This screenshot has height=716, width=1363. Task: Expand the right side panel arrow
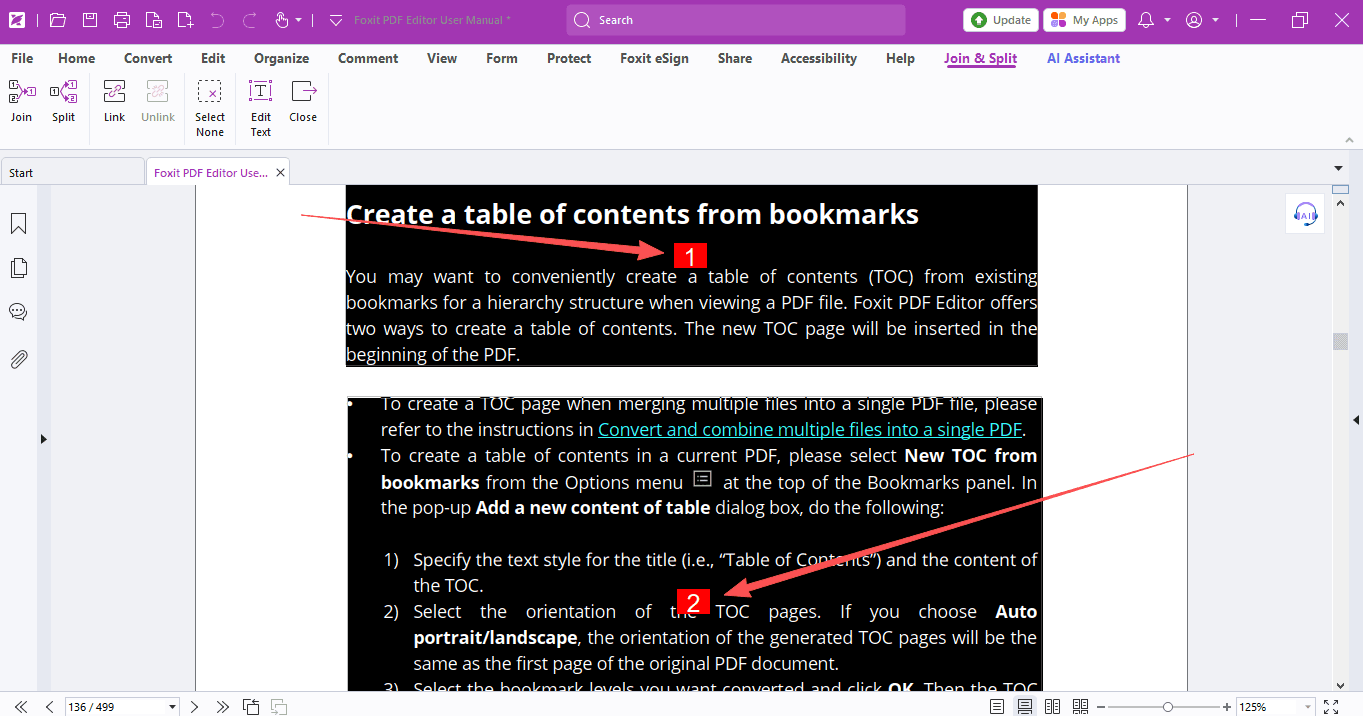1356,420
